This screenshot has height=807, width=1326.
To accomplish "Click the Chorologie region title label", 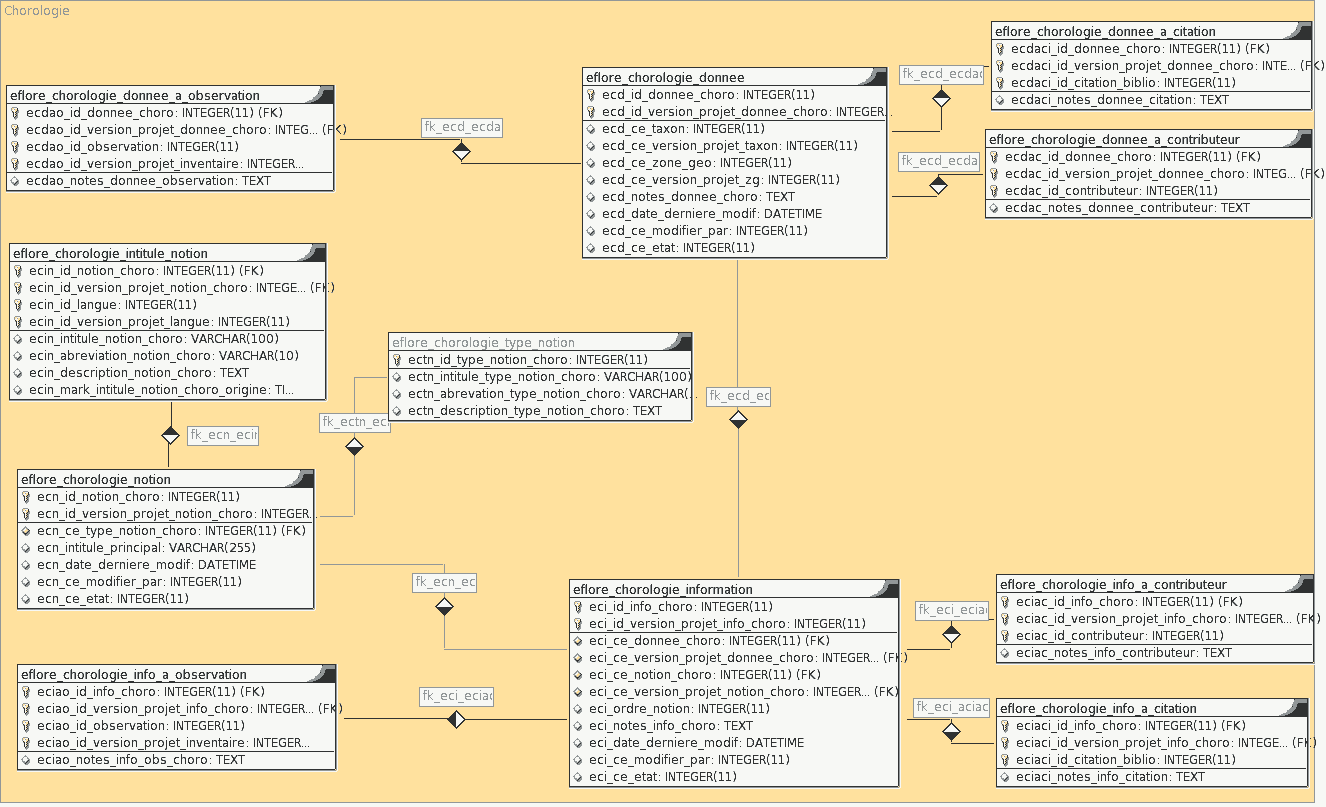I will click(37, 10).
